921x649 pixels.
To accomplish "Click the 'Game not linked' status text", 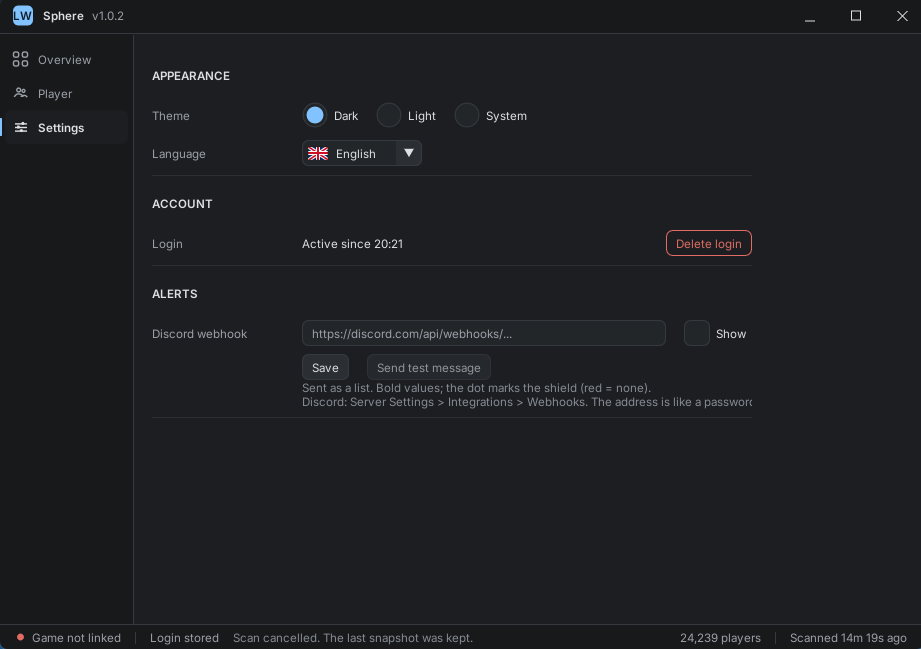I will pos(76,638).
